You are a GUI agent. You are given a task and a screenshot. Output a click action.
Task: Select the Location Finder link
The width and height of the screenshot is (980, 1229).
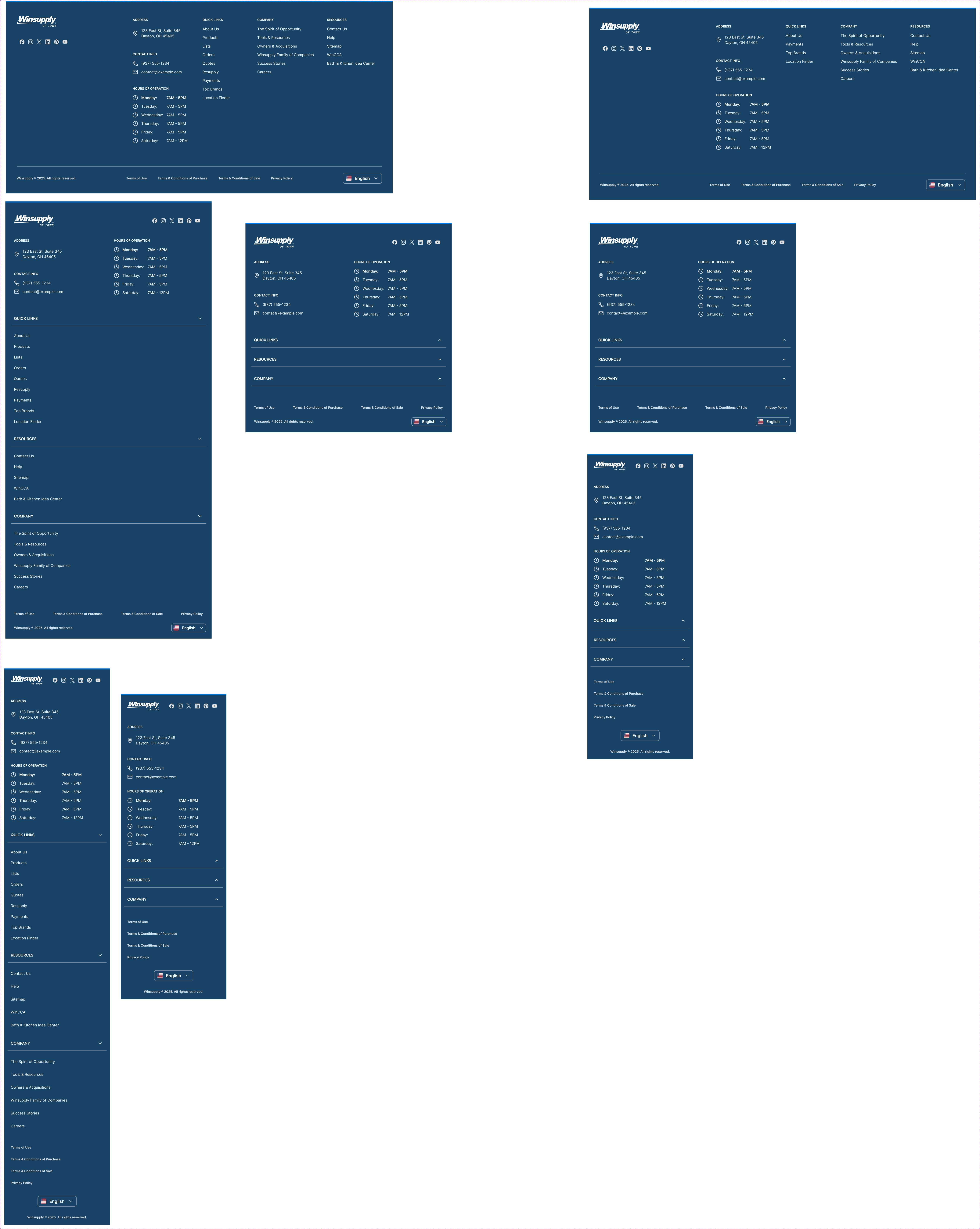click(x=216, y=97)
